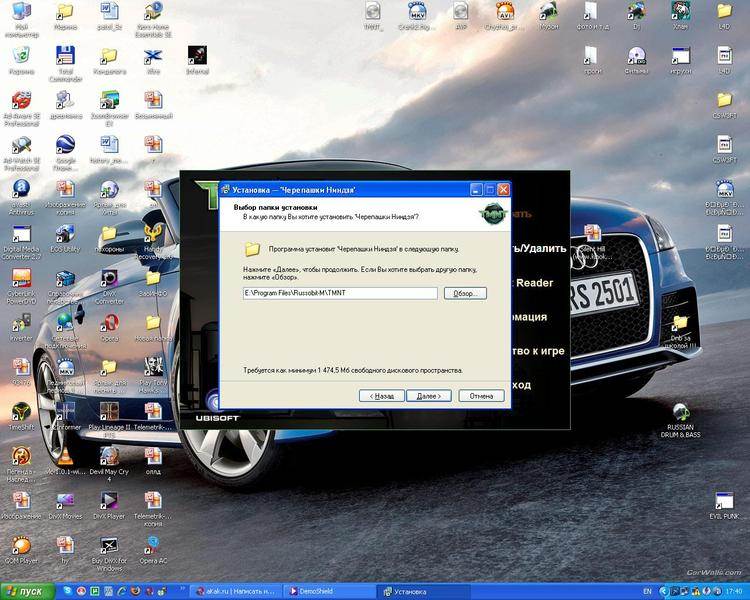Image resolution: width=750 pixels, height=600 pixels.
Task: Click Skype icon in quick launch bar
Action: (68, 592)
